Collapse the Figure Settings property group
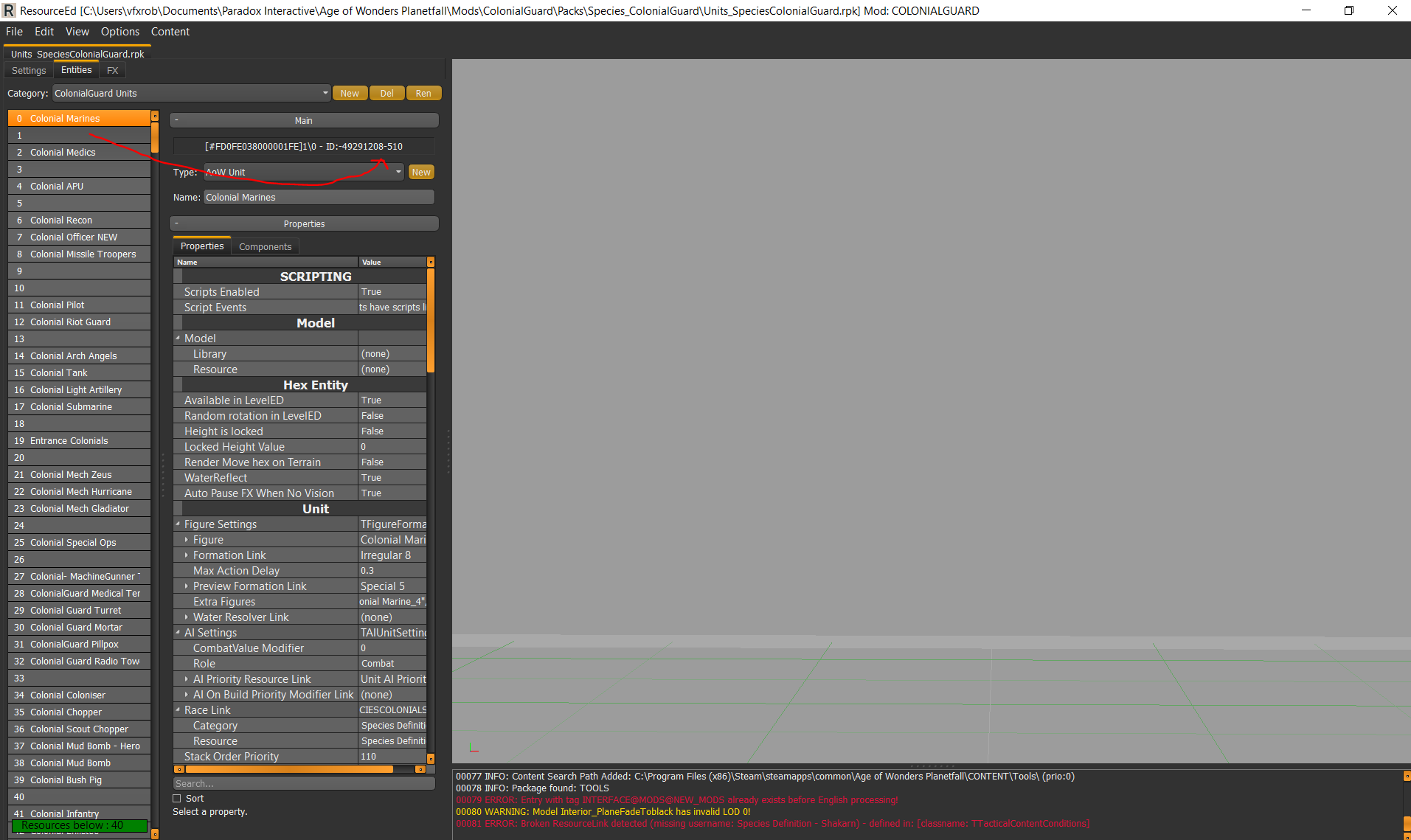 click(178, 524)
